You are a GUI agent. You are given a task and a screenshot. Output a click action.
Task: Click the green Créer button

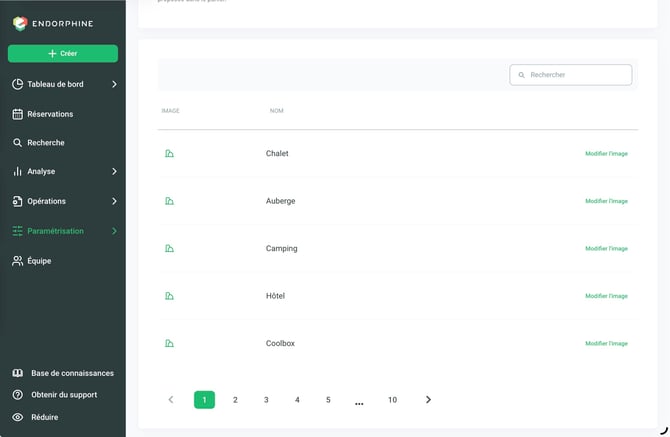click(x=63, y=53)
